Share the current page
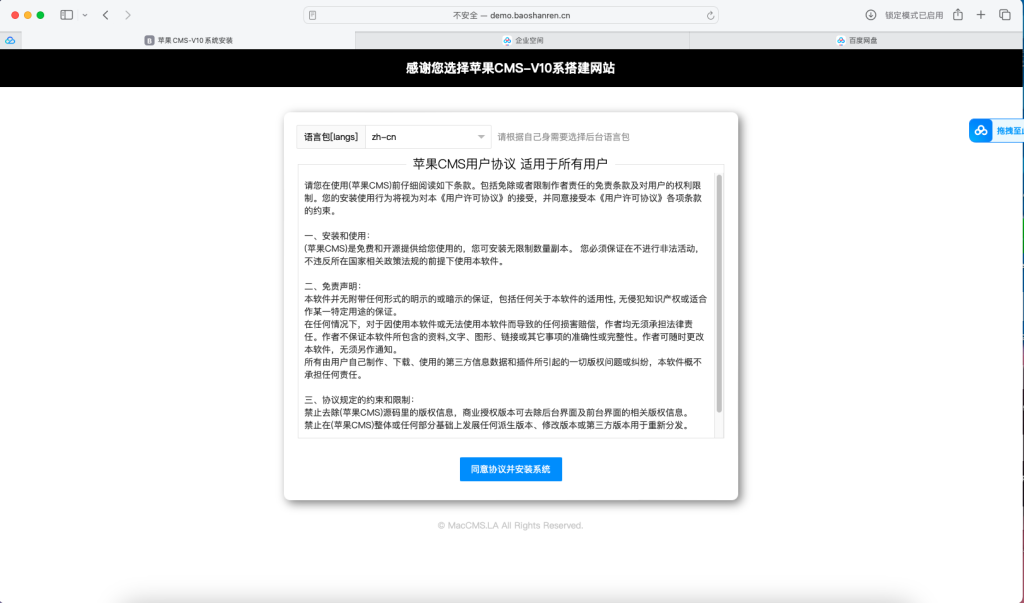Image resolution: width=1024 pixels, height=603 pixels. 958,14
